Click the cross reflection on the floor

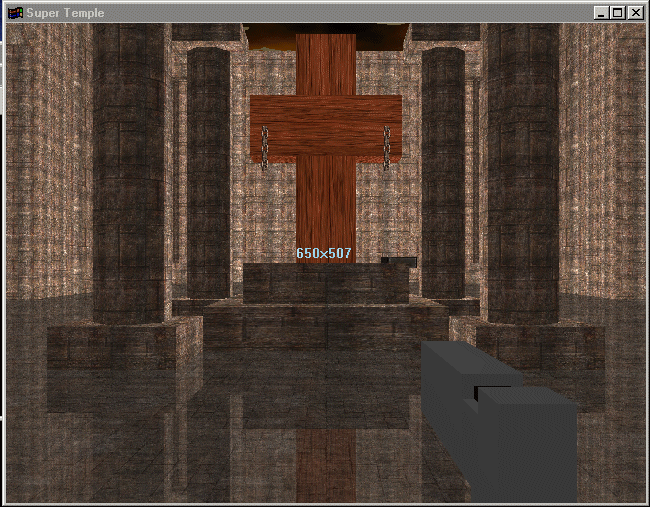tap(325, 460)
